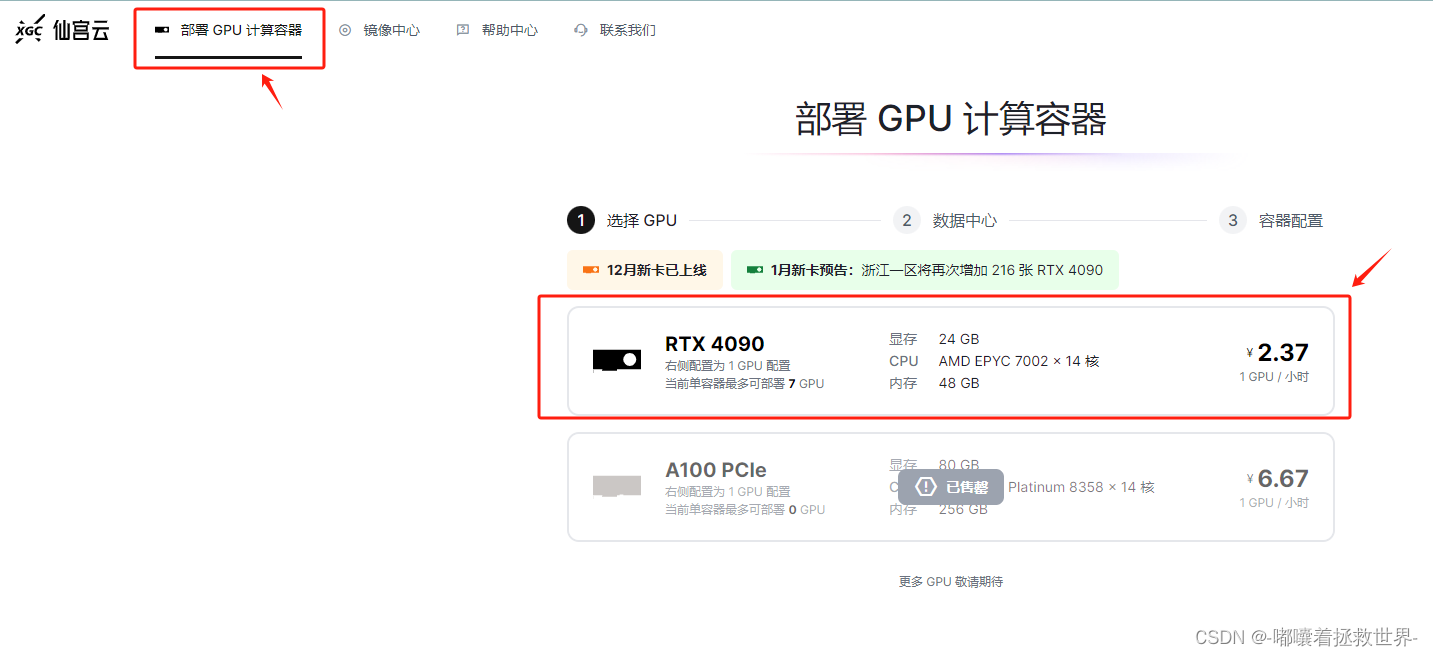This screenshot has width=1433, height=656.
Task: Click the RTX 4090 graphics card image
Action: pyautogui.click(x=617, y=360)
